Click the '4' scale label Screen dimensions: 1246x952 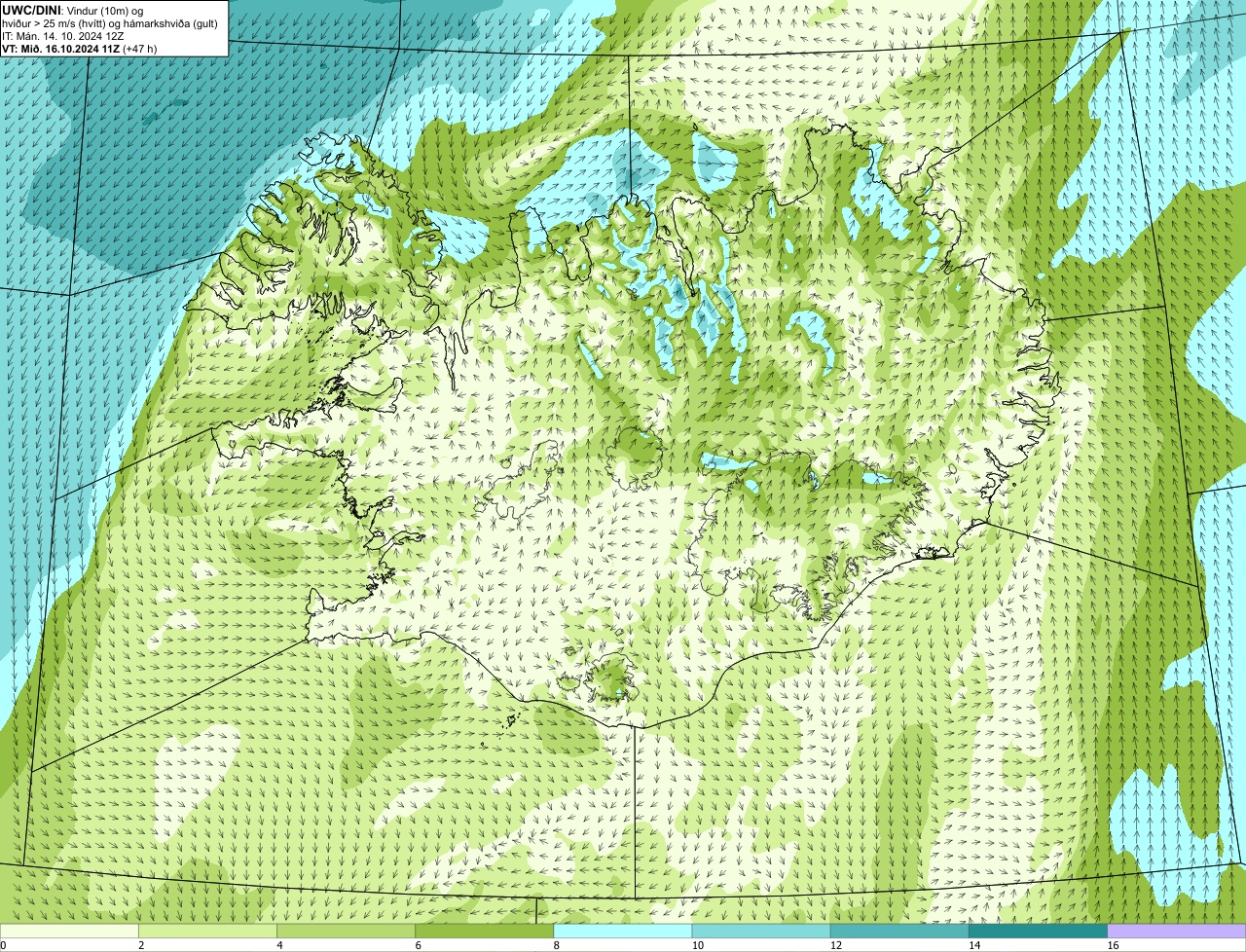coord(279,945)
